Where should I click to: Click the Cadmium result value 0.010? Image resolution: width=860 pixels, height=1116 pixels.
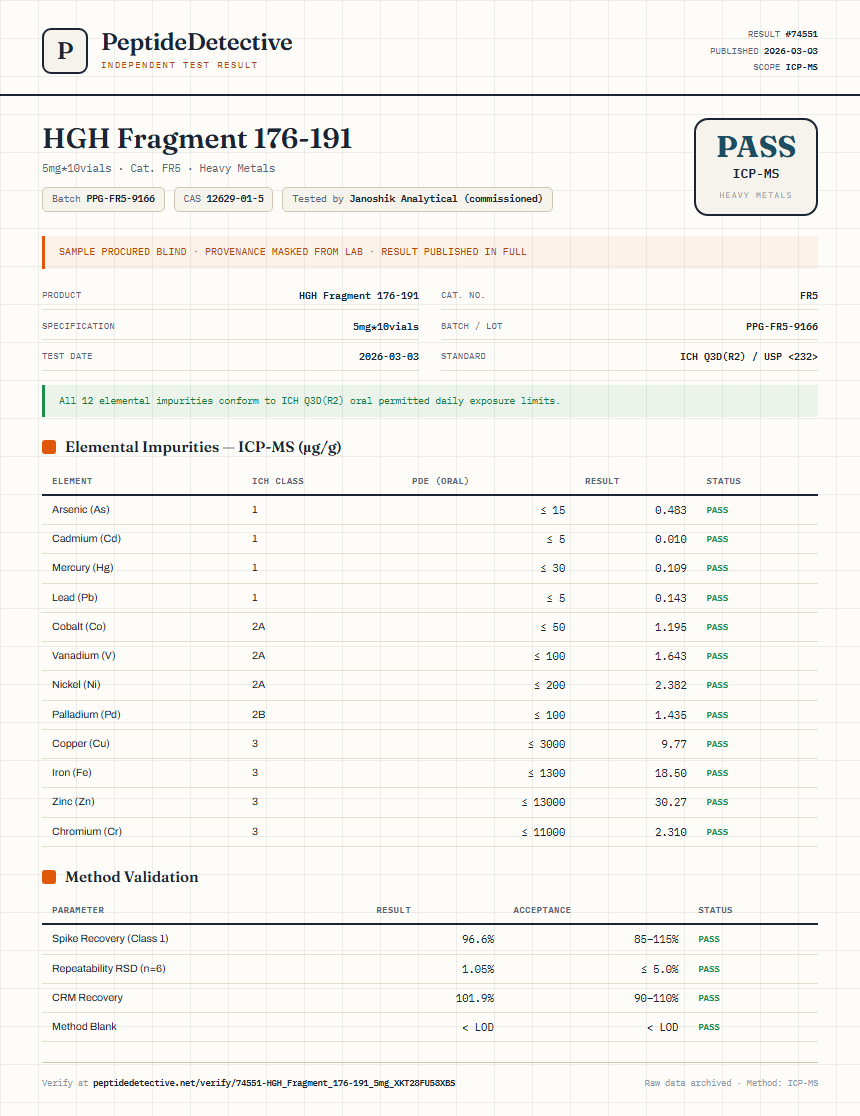[671, 539]
